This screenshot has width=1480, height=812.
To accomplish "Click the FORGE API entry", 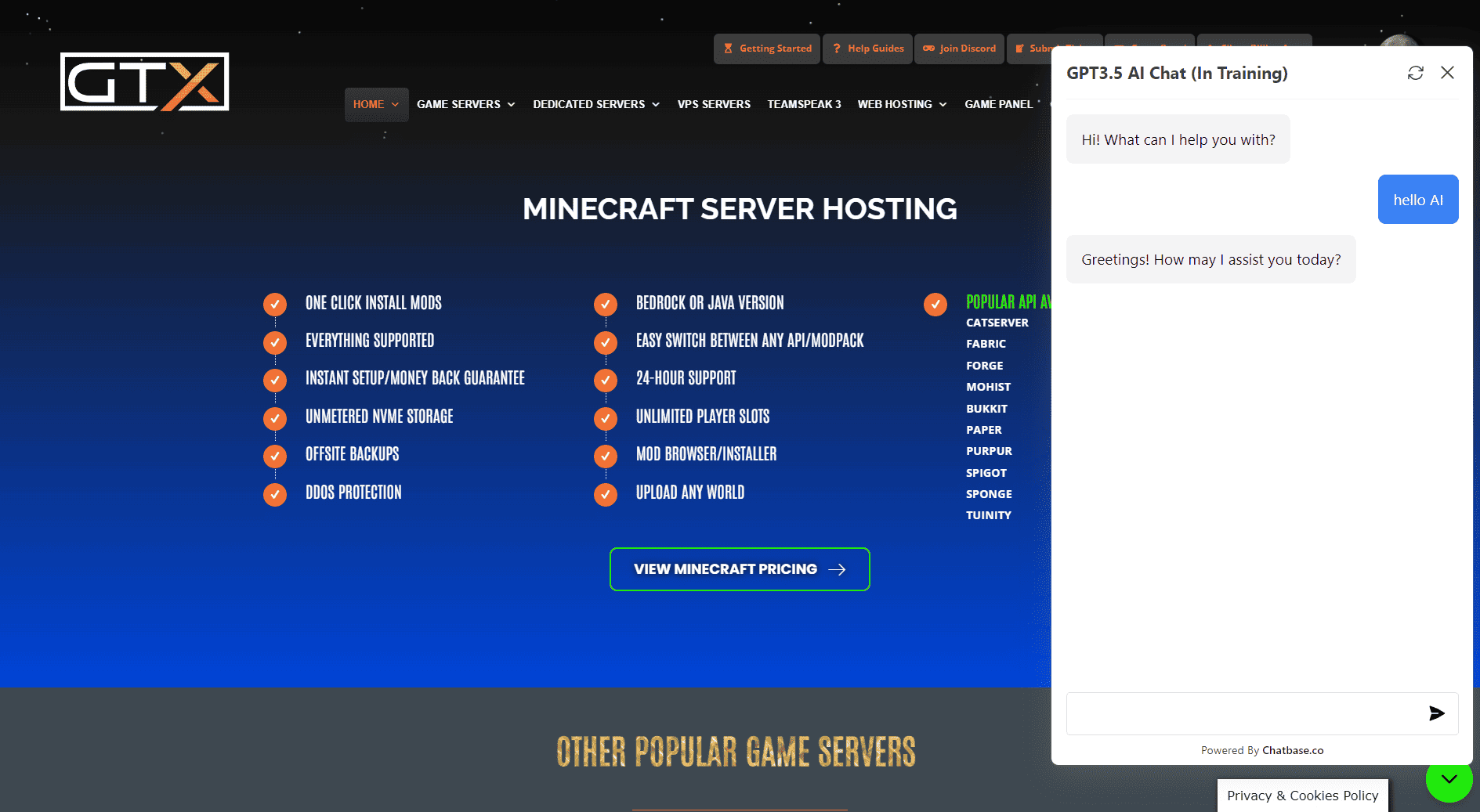I will 984,366.
